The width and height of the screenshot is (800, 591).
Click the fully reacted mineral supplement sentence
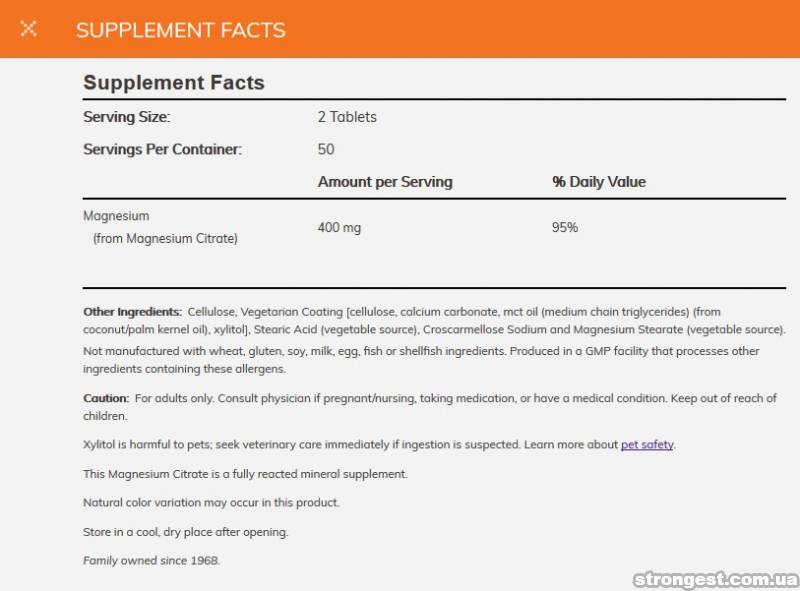(x=245, y=474)
